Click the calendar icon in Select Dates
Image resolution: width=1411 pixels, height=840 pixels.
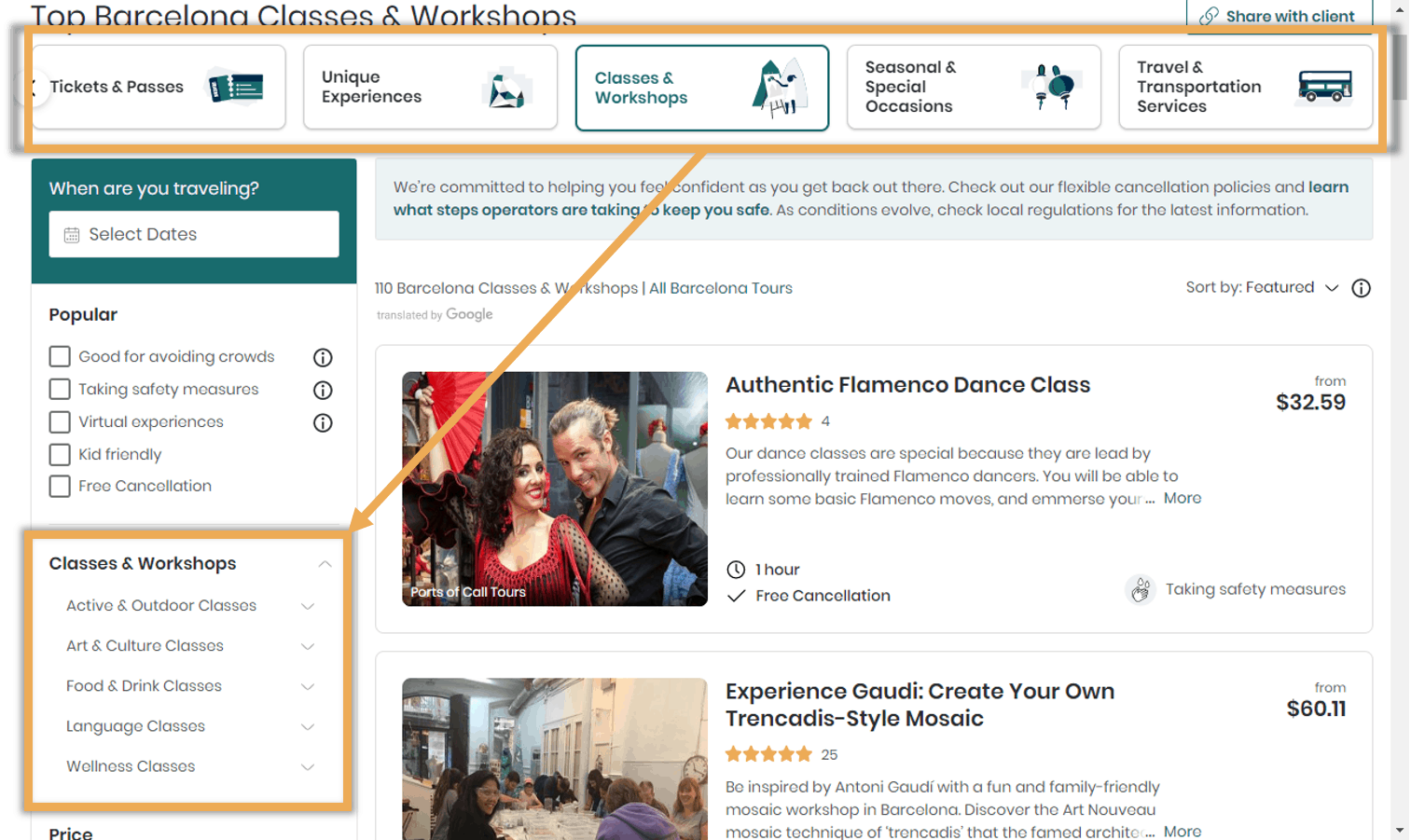[x=72, y=235]
